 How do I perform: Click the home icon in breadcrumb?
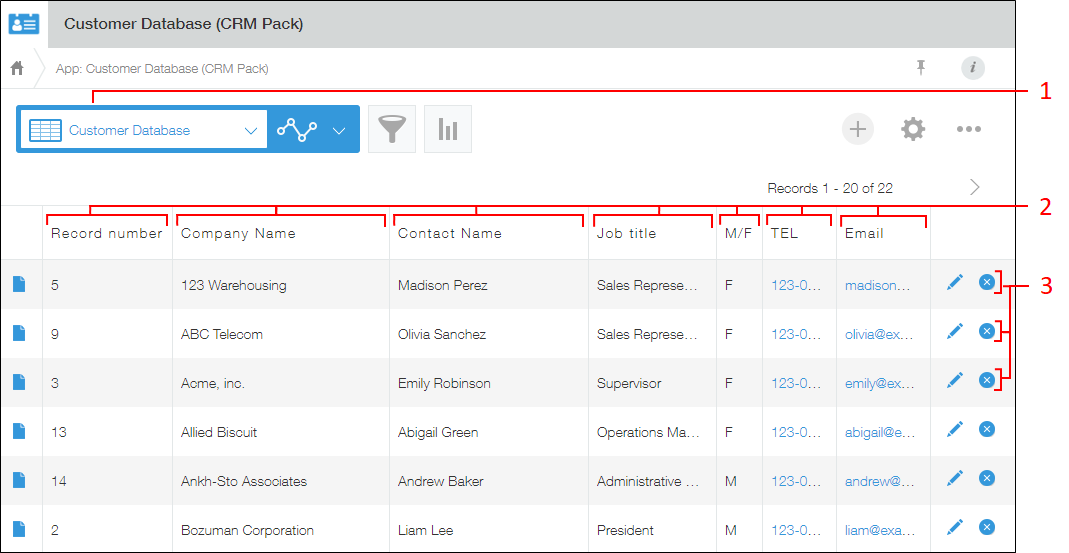click(17, 69)
